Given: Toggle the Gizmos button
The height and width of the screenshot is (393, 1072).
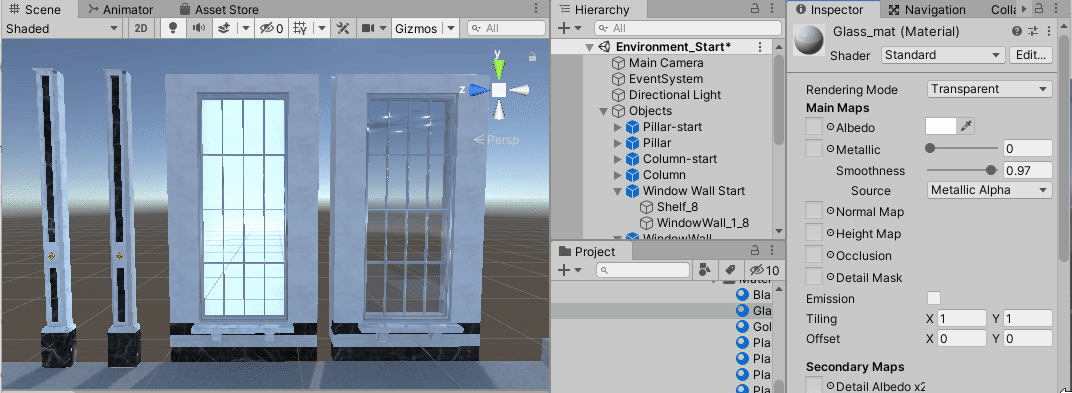Looking at the screenshot, I should coord(416,28).
